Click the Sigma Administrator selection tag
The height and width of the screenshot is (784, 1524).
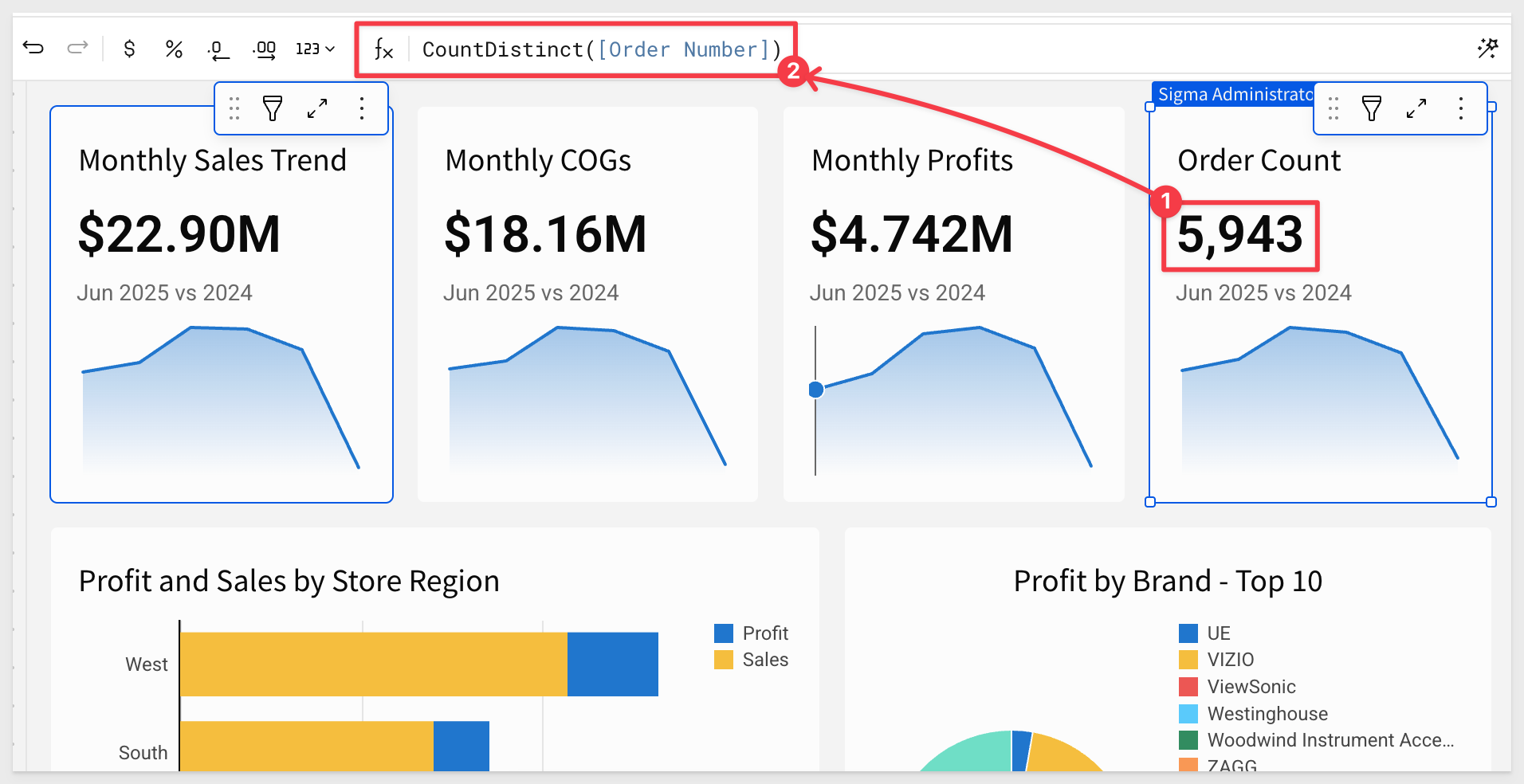1232,94
